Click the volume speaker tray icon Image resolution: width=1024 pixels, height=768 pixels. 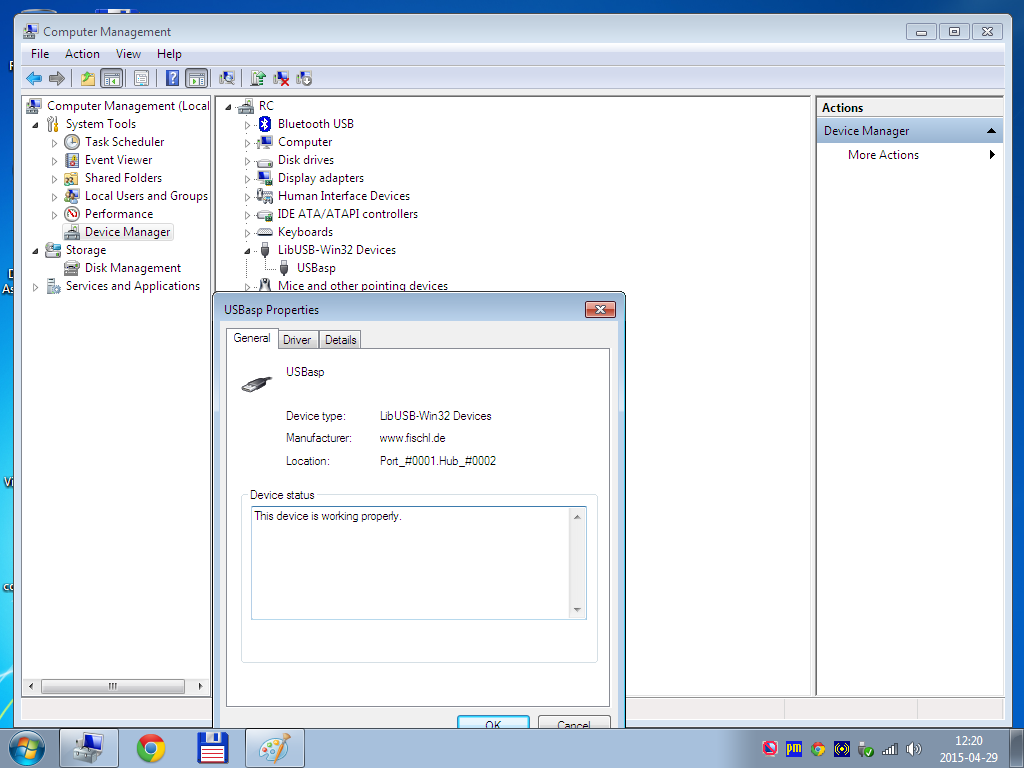tap(913, 748)
